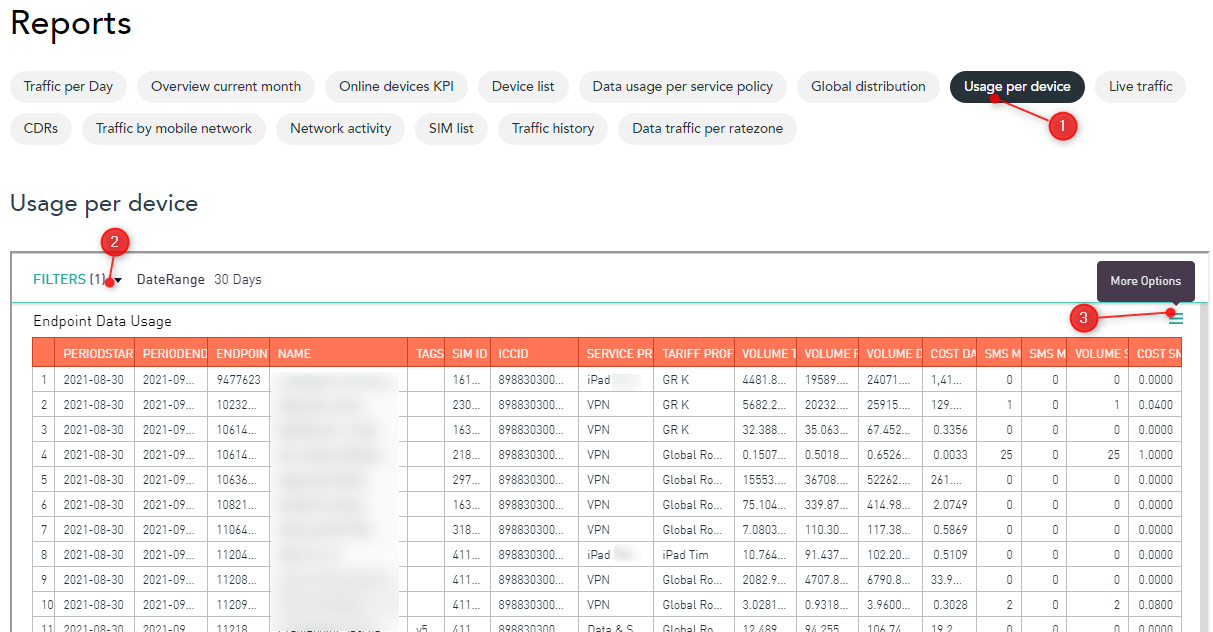Open the More Options hamburger menu
The image size is (1213, 632).
[x=1176, y=318]
